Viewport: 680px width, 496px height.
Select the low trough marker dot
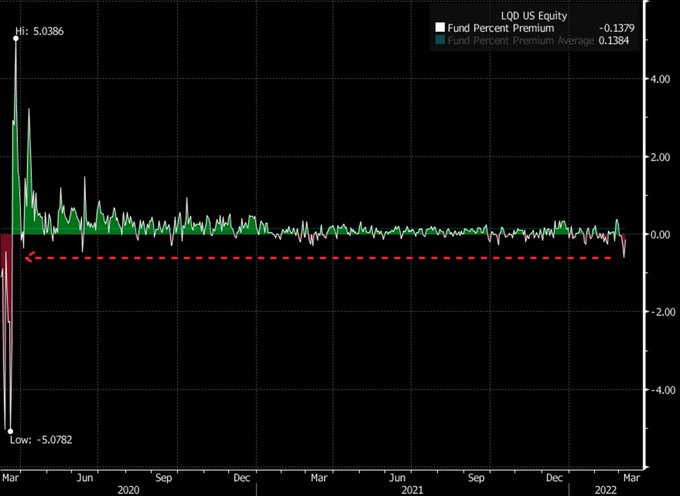10,431
